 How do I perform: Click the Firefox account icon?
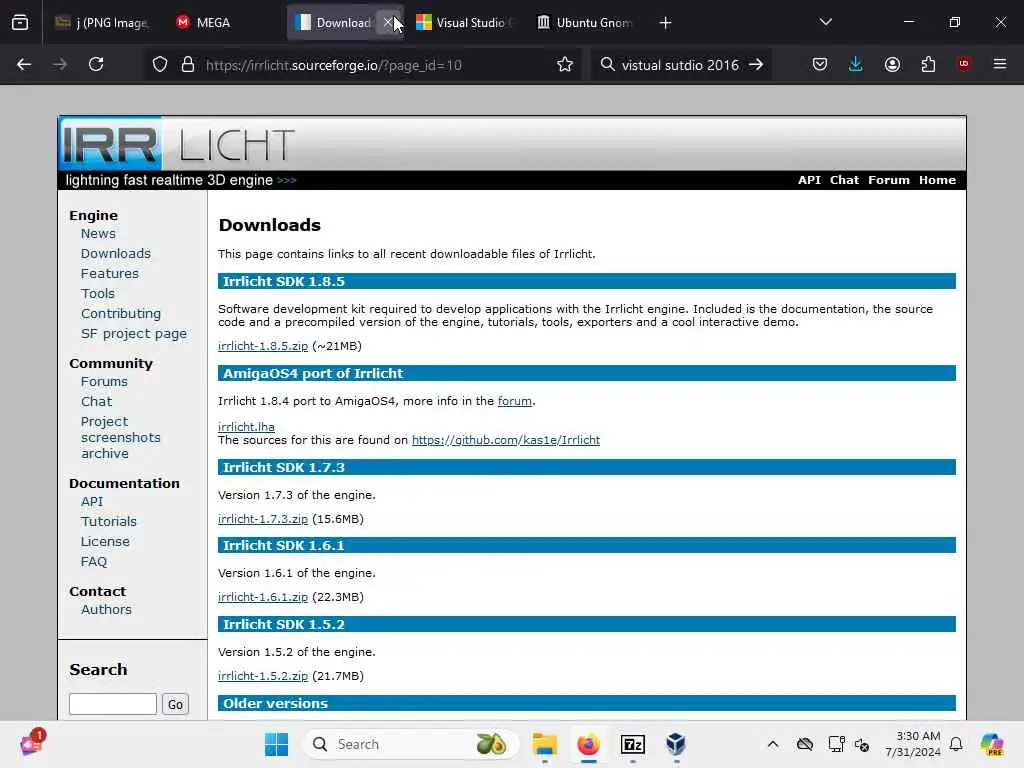[892, 64]
